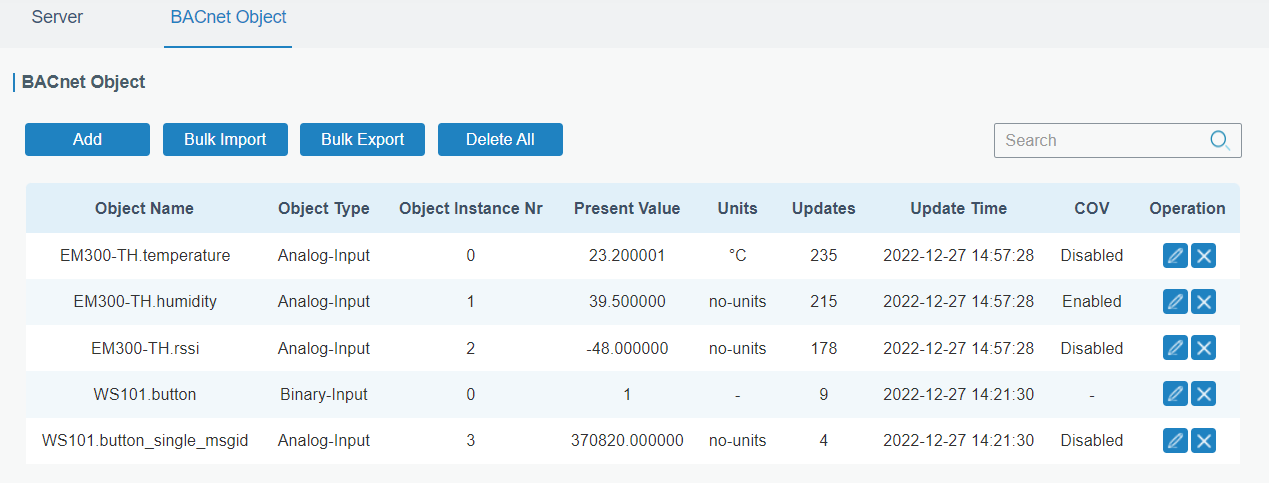Focus the Search input field
This screenshot has width=1269, height=483.
click(1100, 140)
